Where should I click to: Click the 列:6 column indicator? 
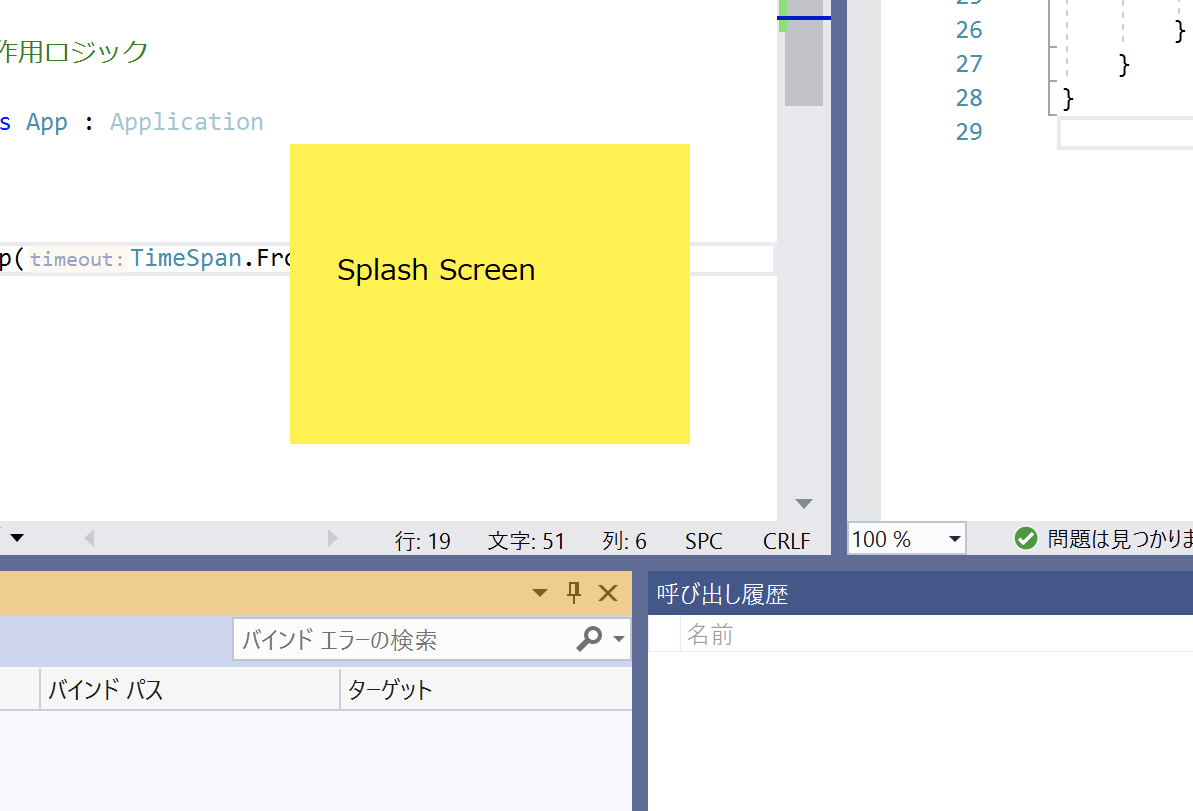tap(624, 540)
